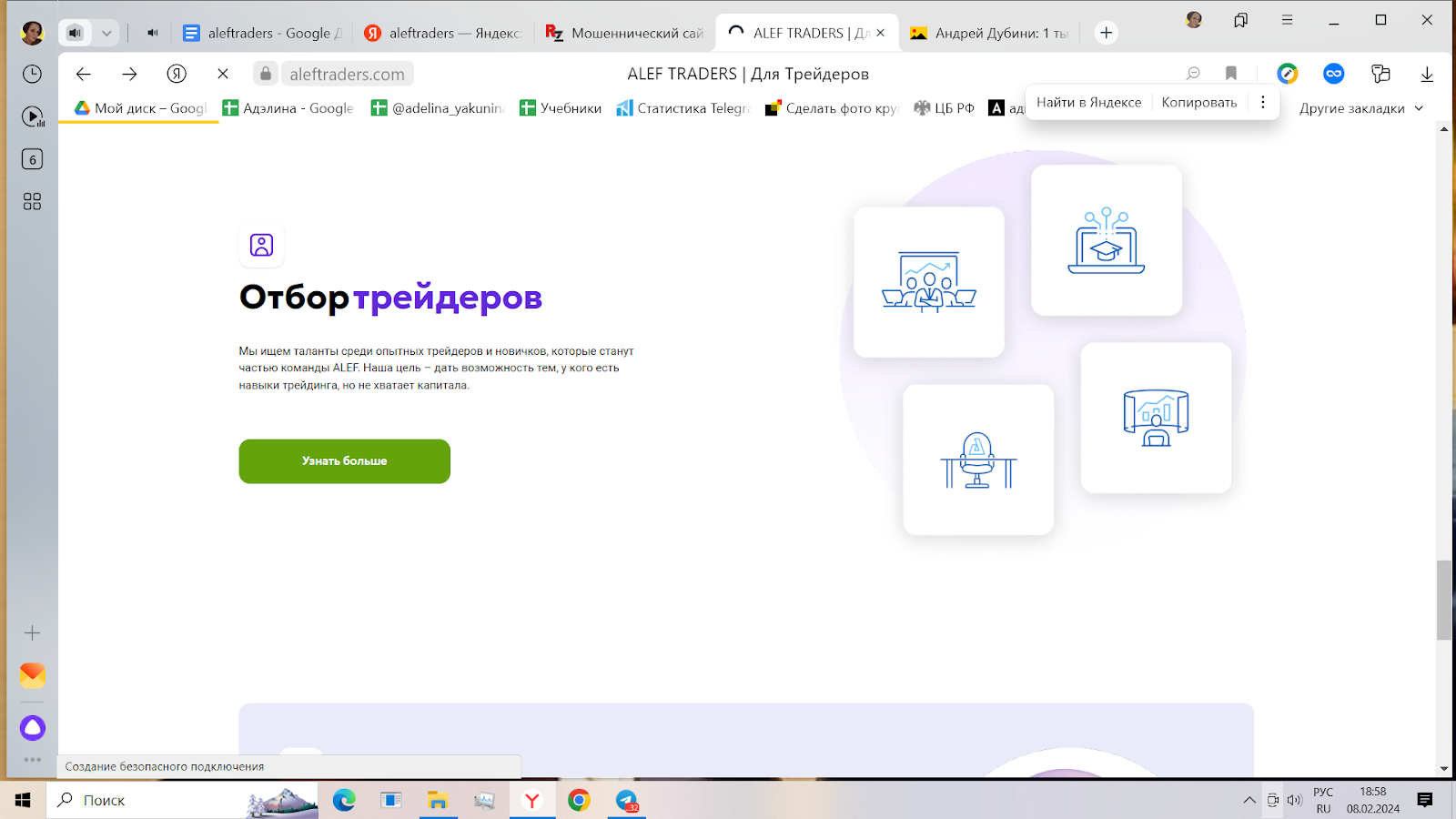This screenshot has width=1456, height=819.
Task: Click the aleftraders.com address field
Action: pos(347,74)
